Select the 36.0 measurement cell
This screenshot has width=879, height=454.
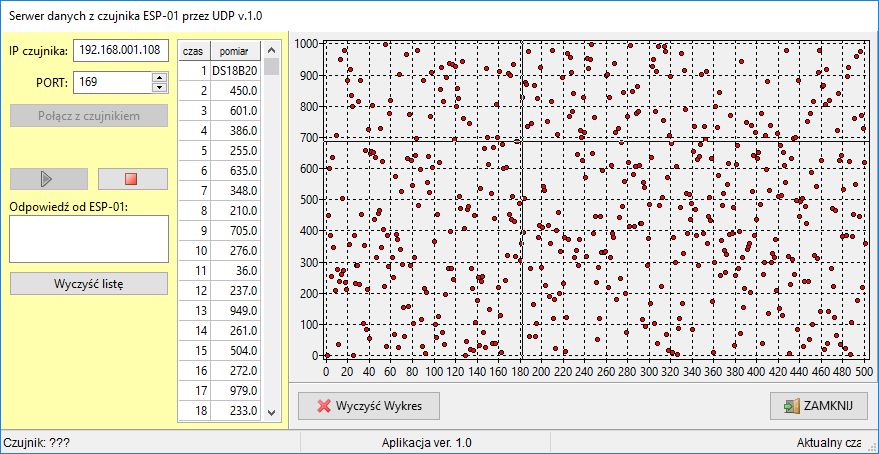[x=235, y=271]
